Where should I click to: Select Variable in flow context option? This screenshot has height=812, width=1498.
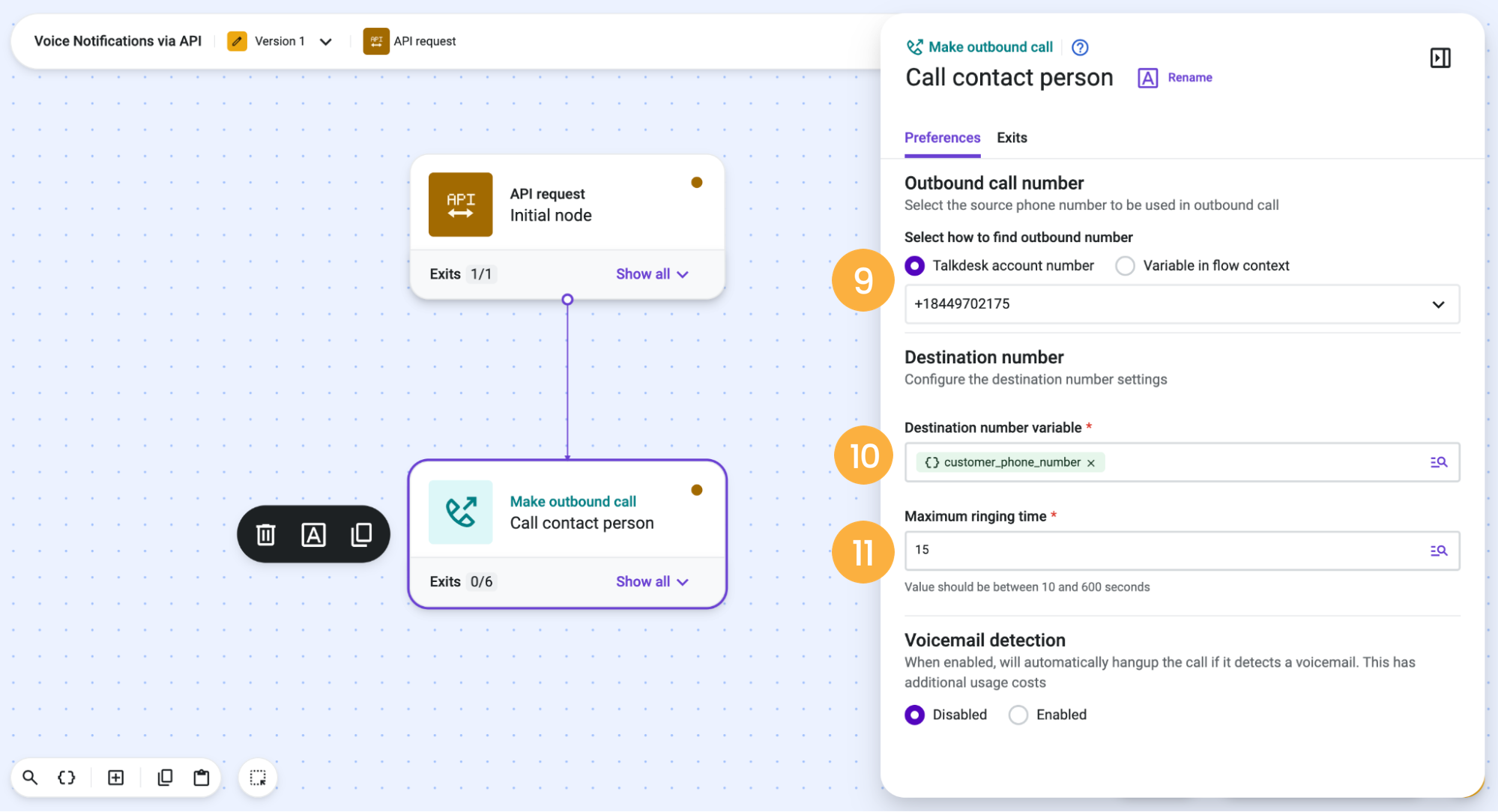point(1125,265)
